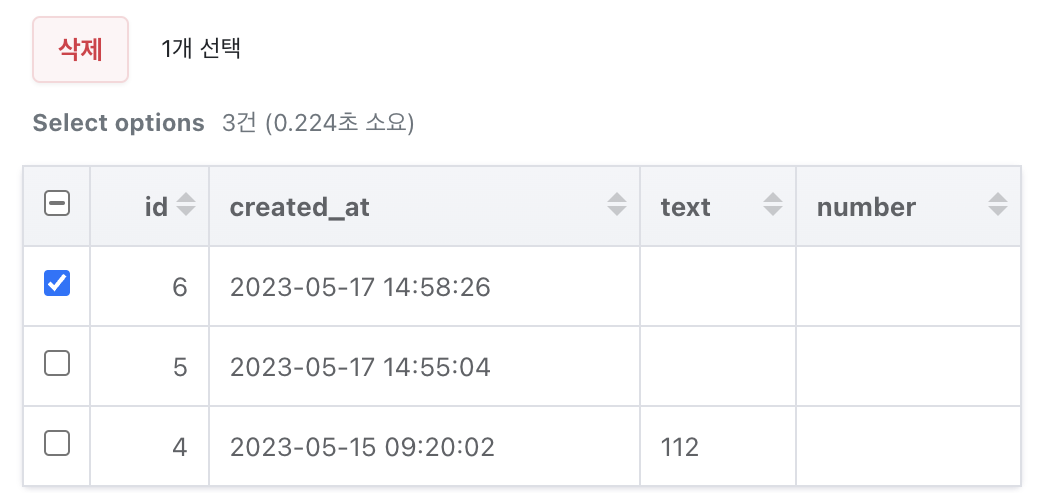
Task: Sort the text column via arrows icon
Action: [773, 204]
